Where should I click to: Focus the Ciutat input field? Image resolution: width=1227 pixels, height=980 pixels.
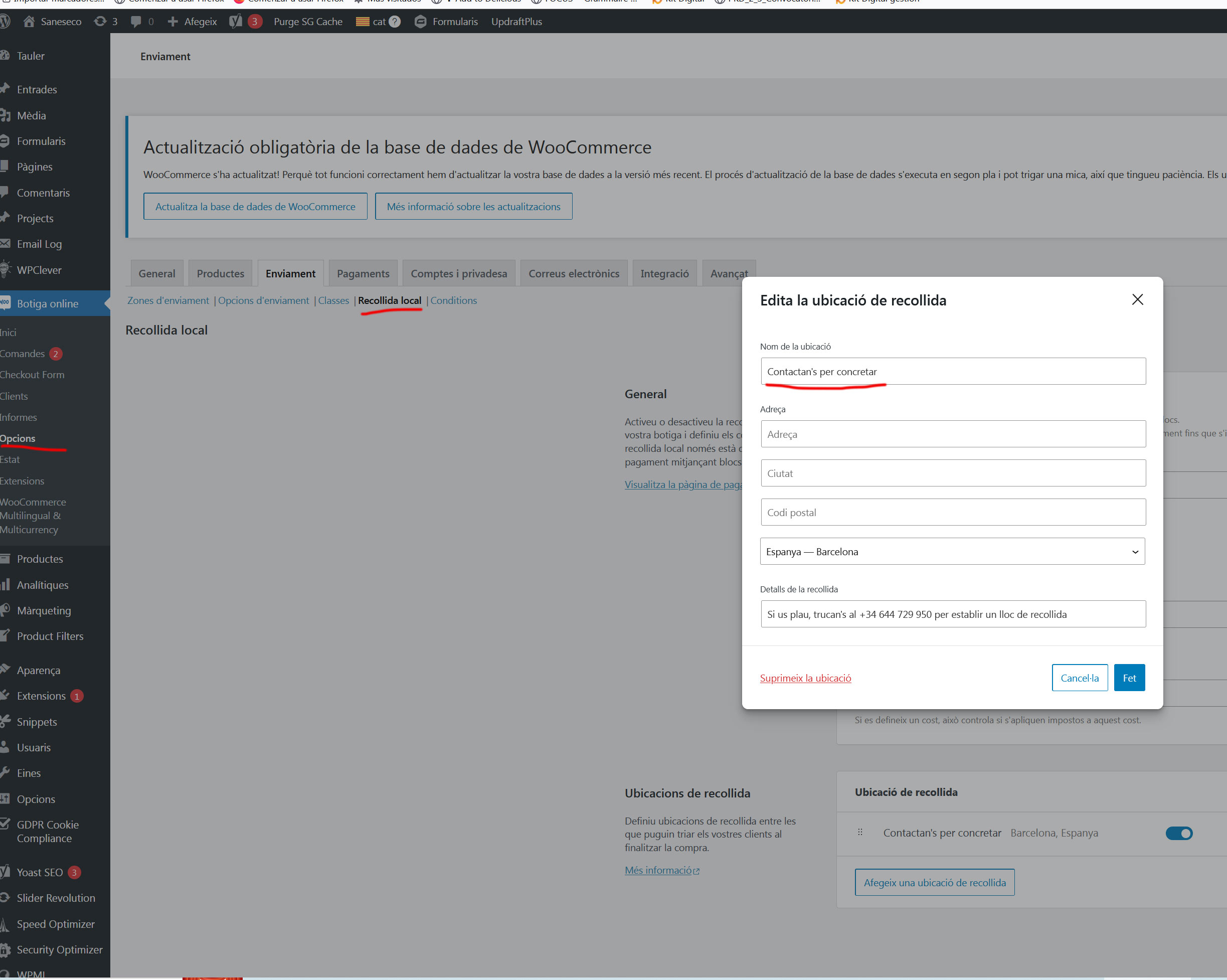coord(953,473)
